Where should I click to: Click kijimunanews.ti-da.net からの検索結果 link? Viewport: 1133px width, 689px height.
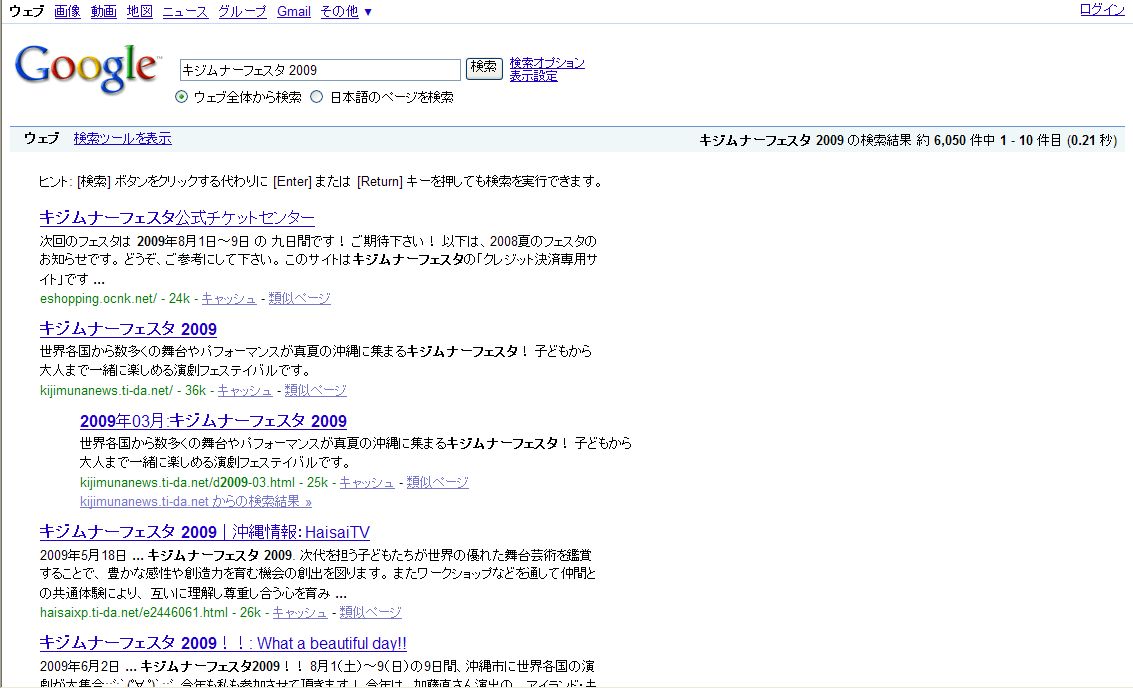(196, 501)
